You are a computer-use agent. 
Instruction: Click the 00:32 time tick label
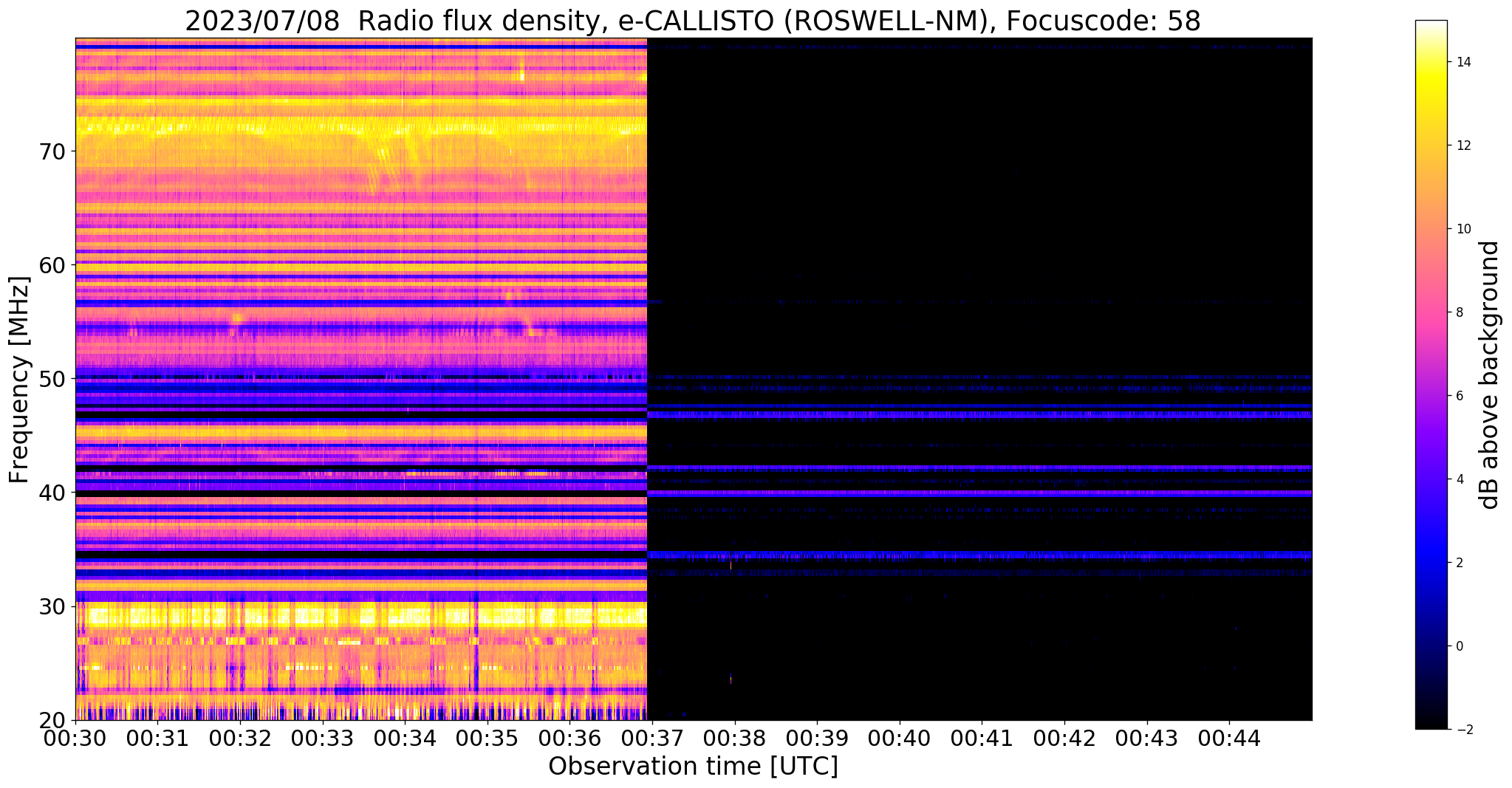[240, 738]
